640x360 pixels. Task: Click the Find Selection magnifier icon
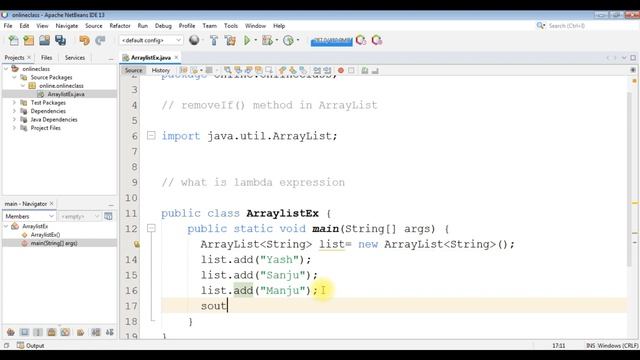[x=227, y=70]
